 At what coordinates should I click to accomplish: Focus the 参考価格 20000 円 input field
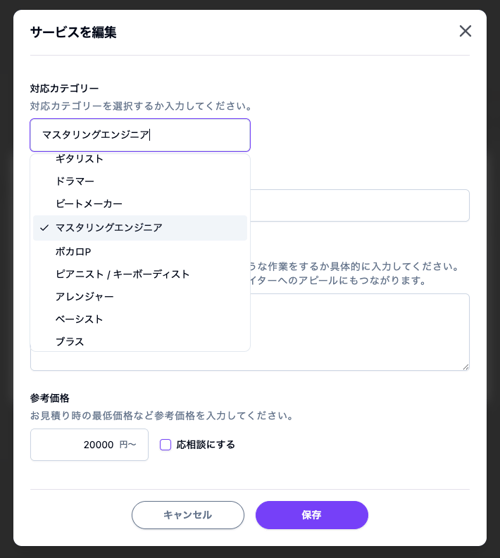pyautogui.click(x=89, y=444)
